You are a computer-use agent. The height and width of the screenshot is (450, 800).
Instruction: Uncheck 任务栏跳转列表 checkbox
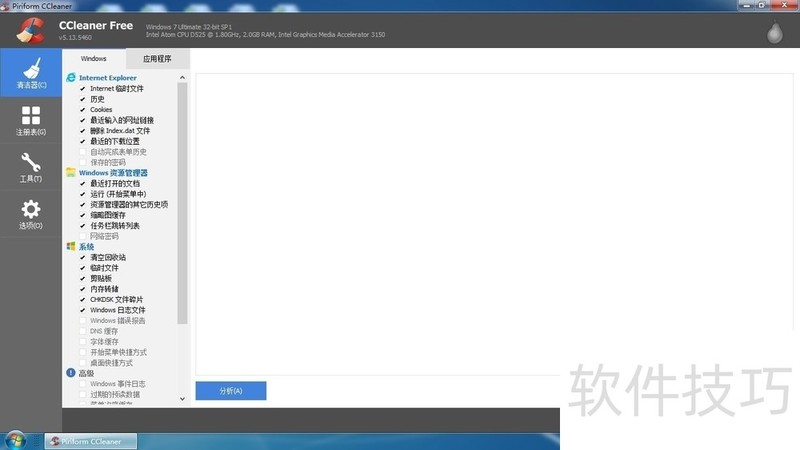[83, 226]
